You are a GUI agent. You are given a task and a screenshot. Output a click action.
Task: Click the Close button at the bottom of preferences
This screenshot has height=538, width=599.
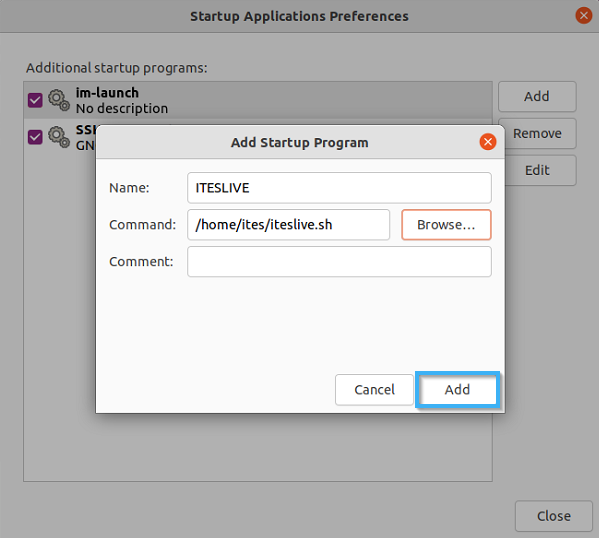(x=554, y=516)
